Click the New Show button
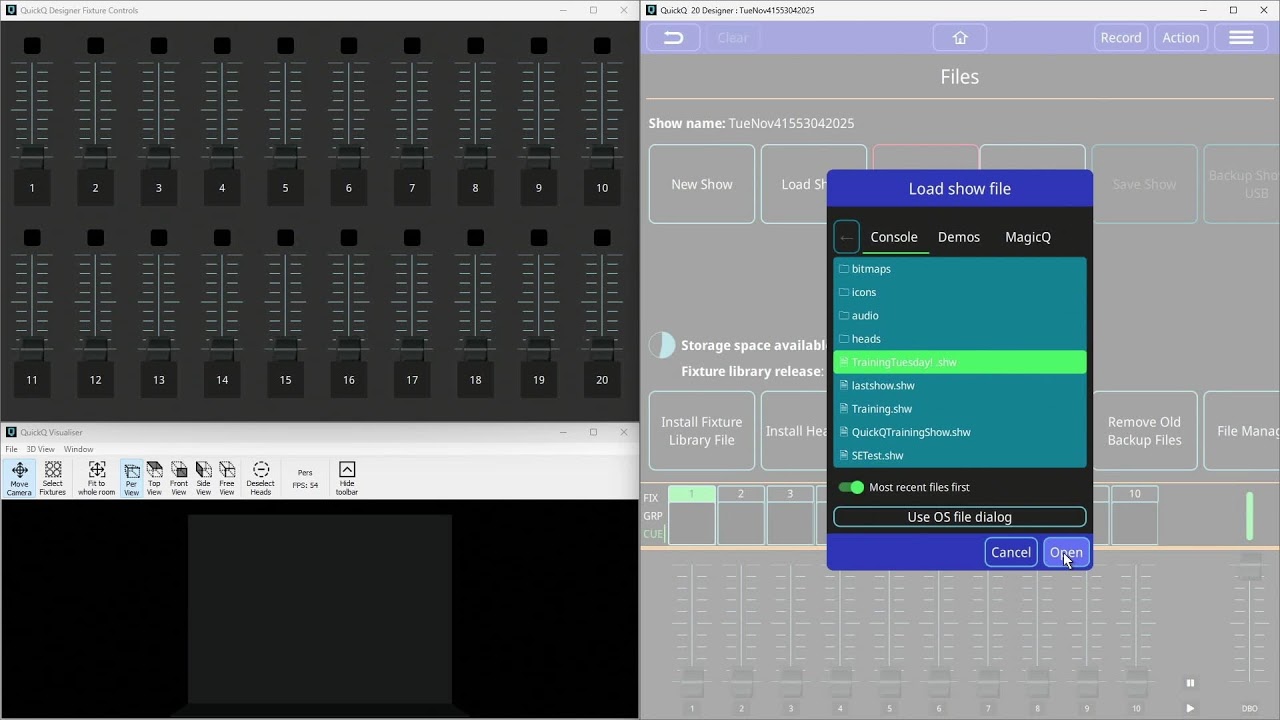This screenshot has height=720, width=1280. 702,184
